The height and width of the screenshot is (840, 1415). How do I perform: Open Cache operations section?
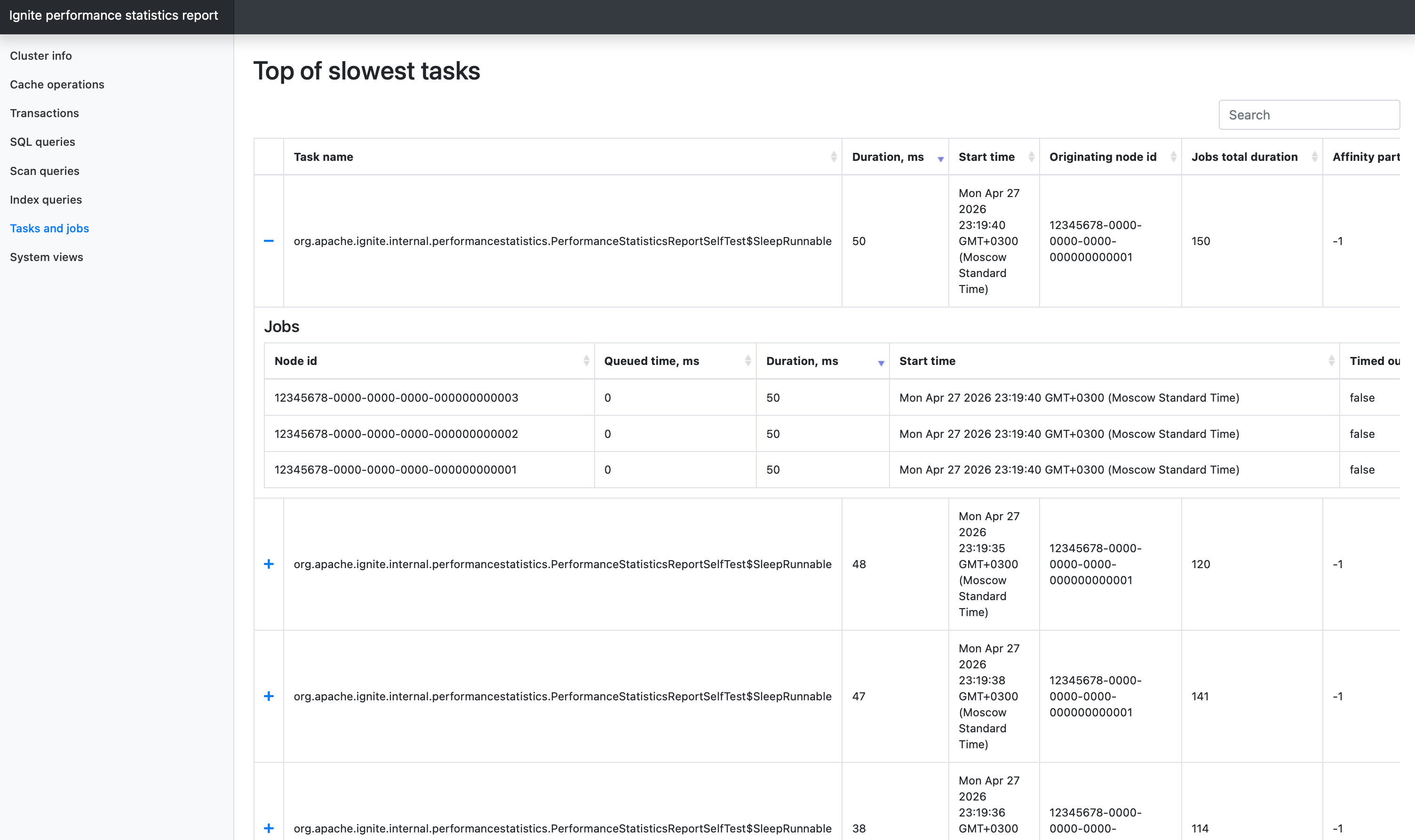point(57,84)
